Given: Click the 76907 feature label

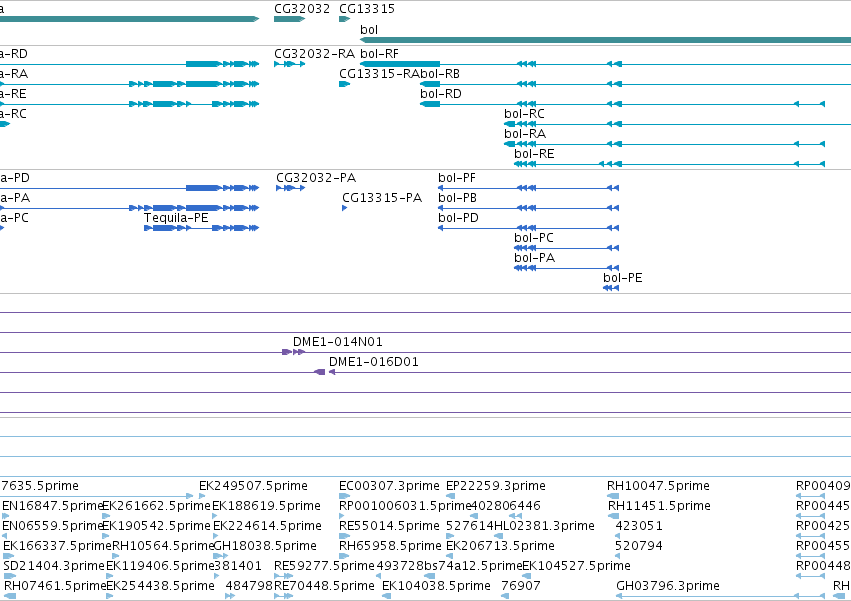Looking at the screenshot, I should coord(521,586).
